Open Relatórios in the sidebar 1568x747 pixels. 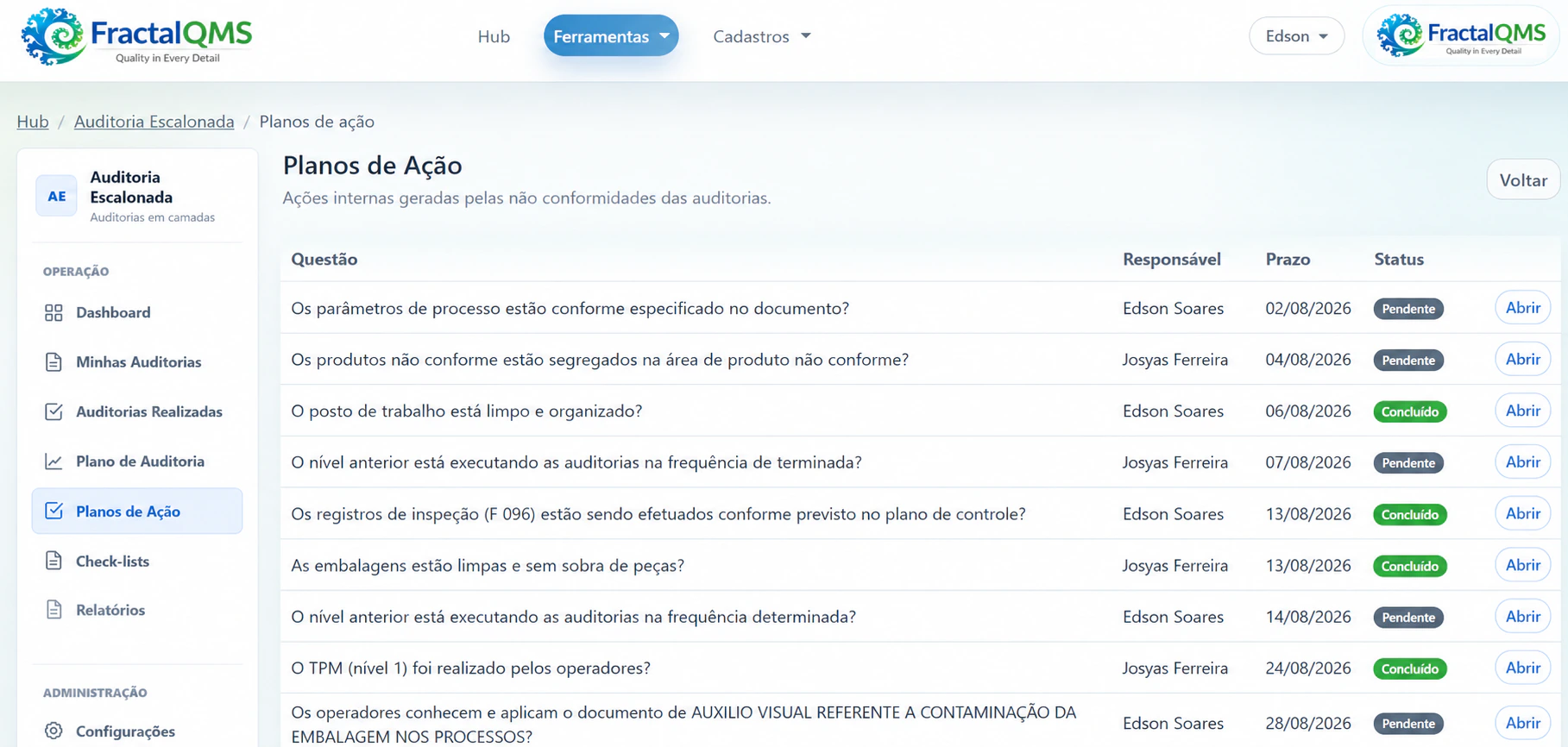tap(137, 610)
